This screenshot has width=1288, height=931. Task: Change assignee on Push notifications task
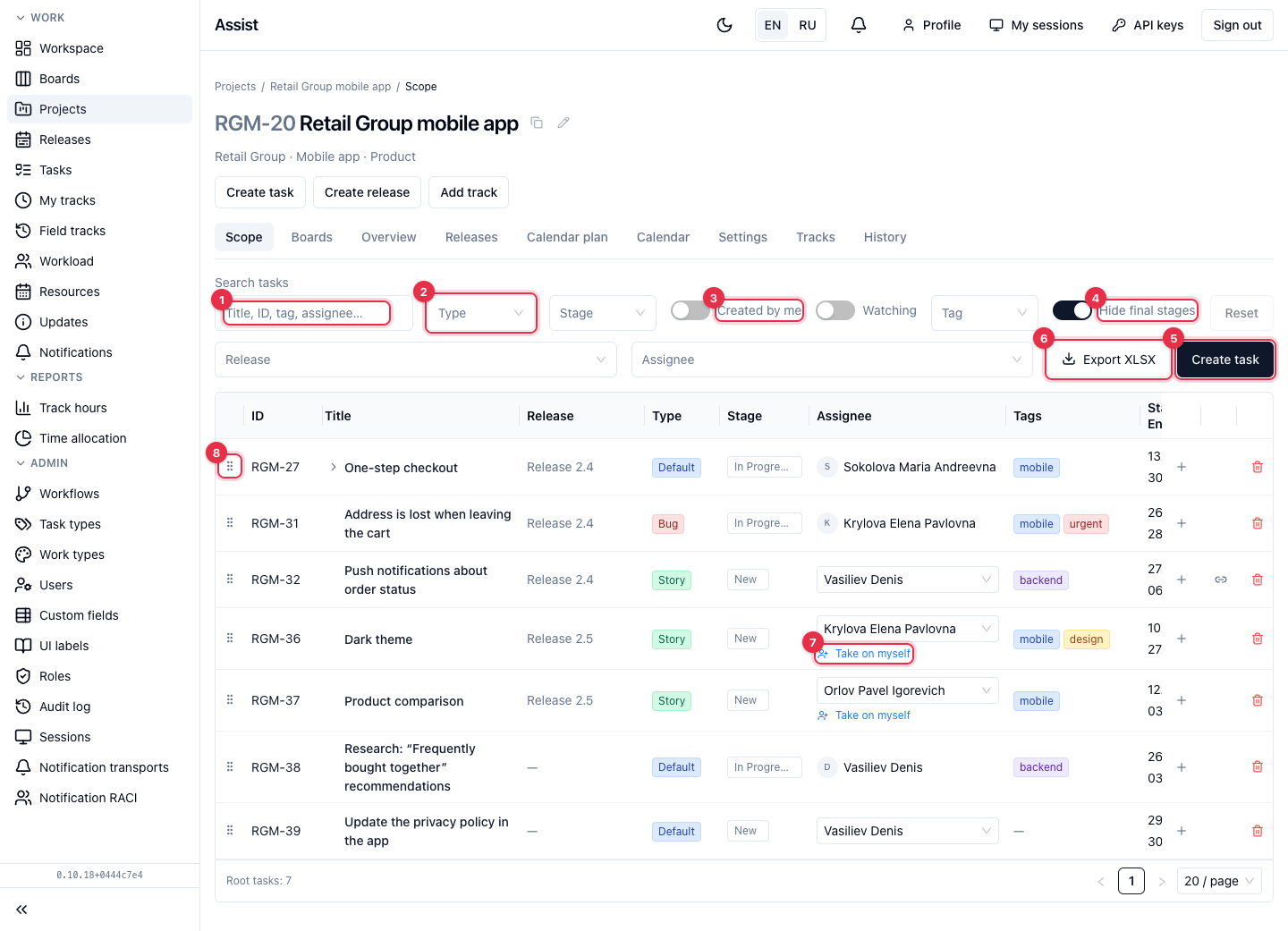(908, 580)
